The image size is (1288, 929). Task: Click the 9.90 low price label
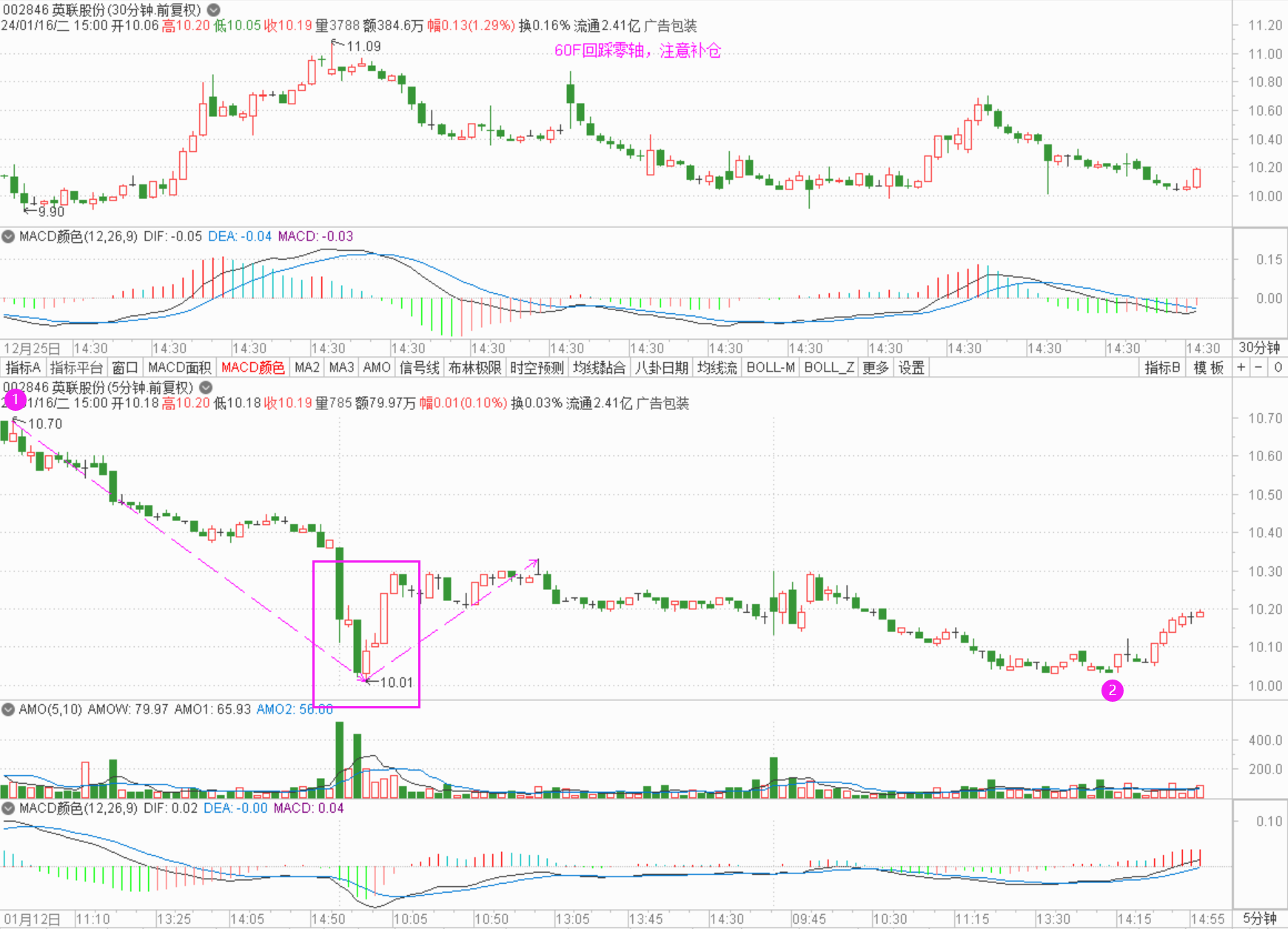point(51,212)
